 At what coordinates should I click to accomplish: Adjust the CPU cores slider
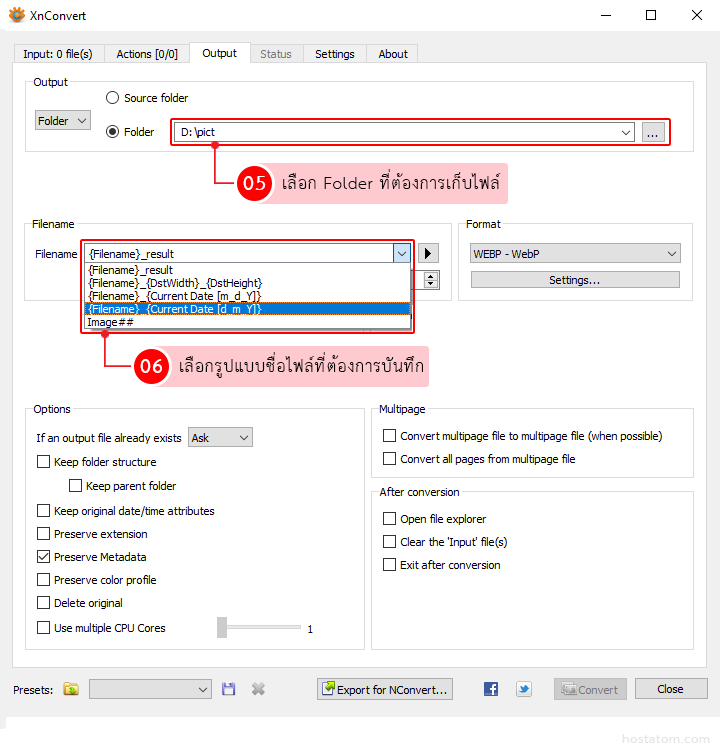[223, 628]
